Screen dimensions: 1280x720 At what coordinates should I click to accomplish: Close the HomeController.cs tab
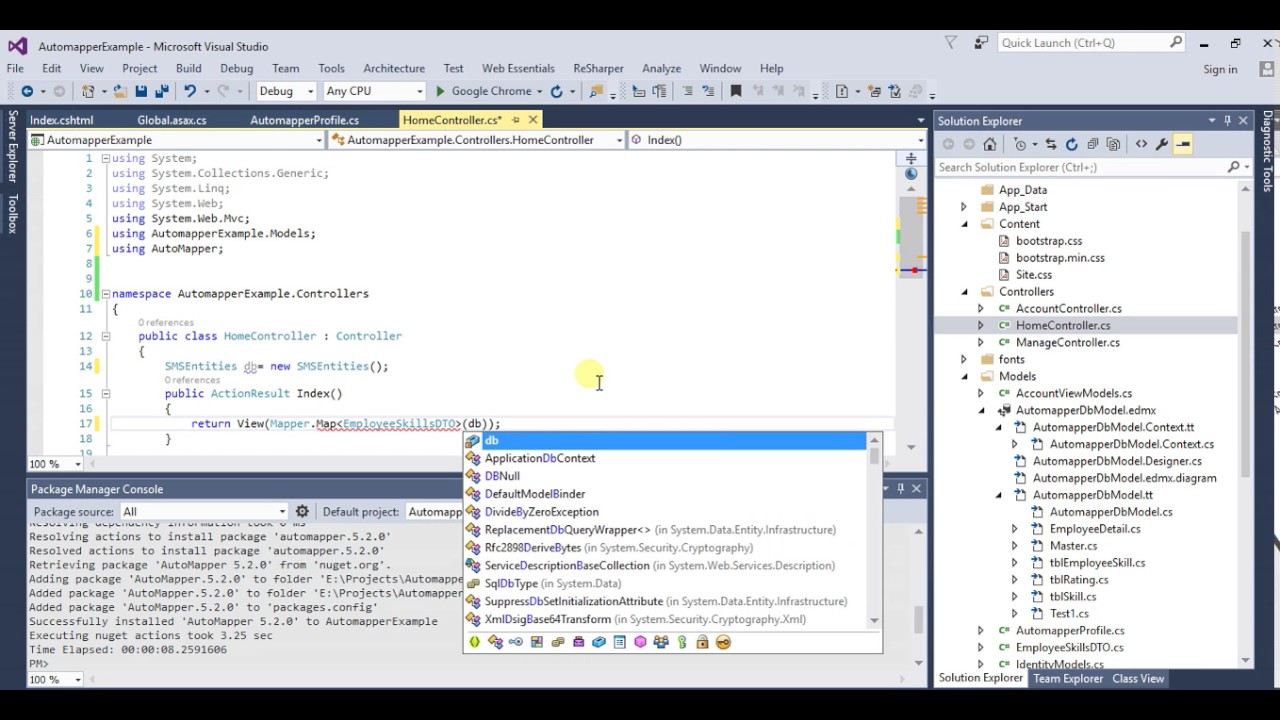tap(533, 120)
